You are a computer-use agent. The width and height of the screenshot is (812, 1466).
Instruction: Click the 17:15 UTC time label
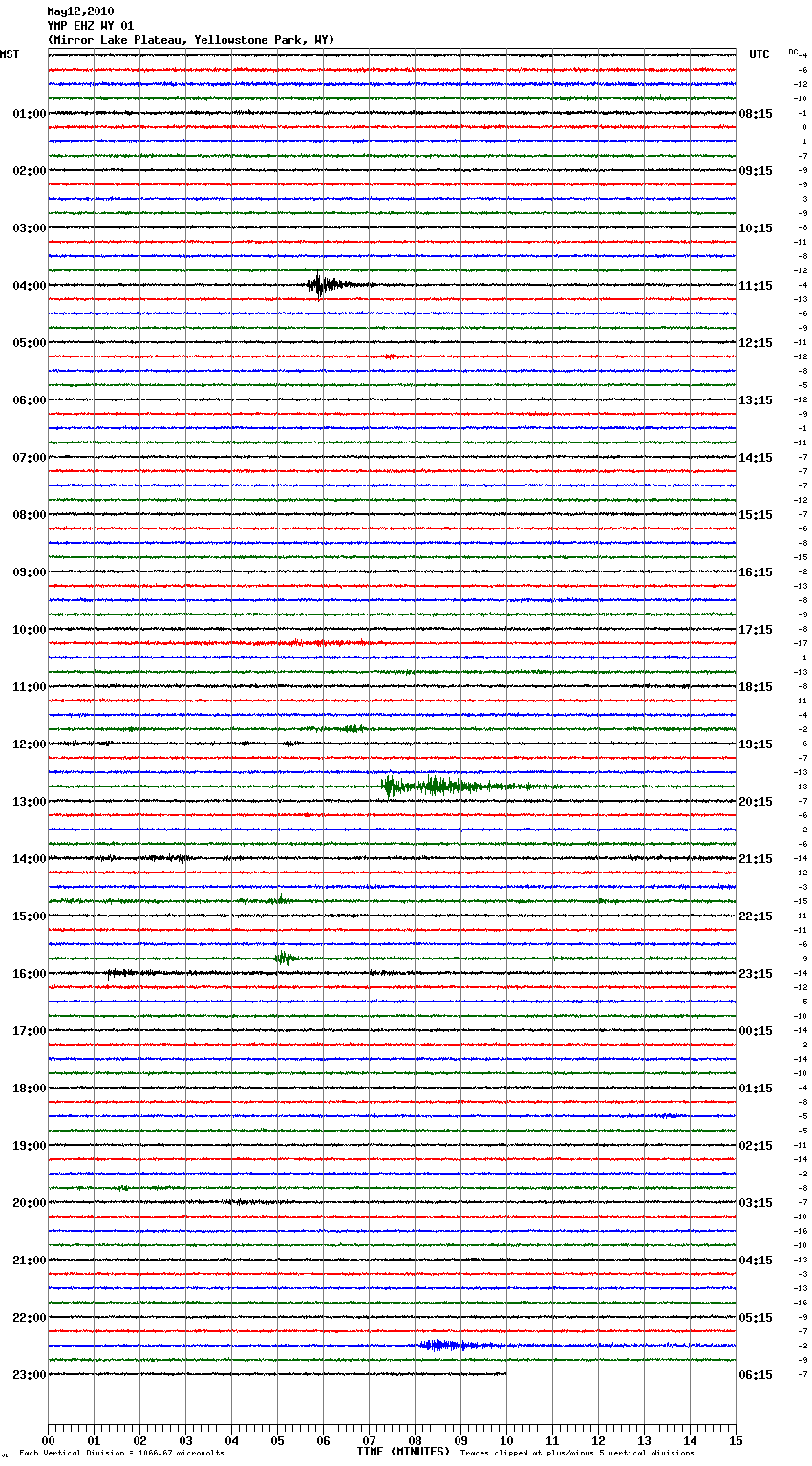[756, 630]
